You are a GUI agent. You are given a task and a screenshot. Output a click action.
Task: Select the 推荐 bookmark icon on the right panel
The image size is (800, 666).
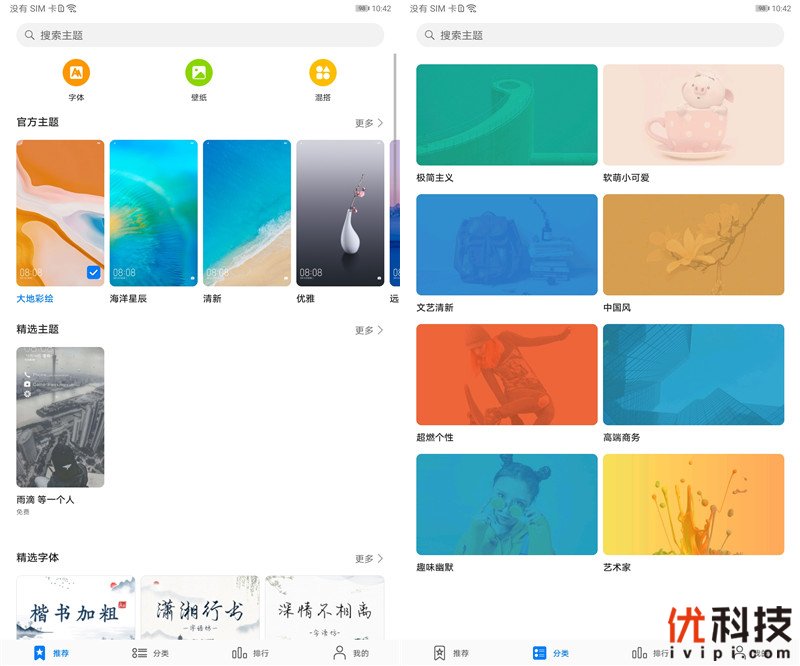click(x=440, y=652)
